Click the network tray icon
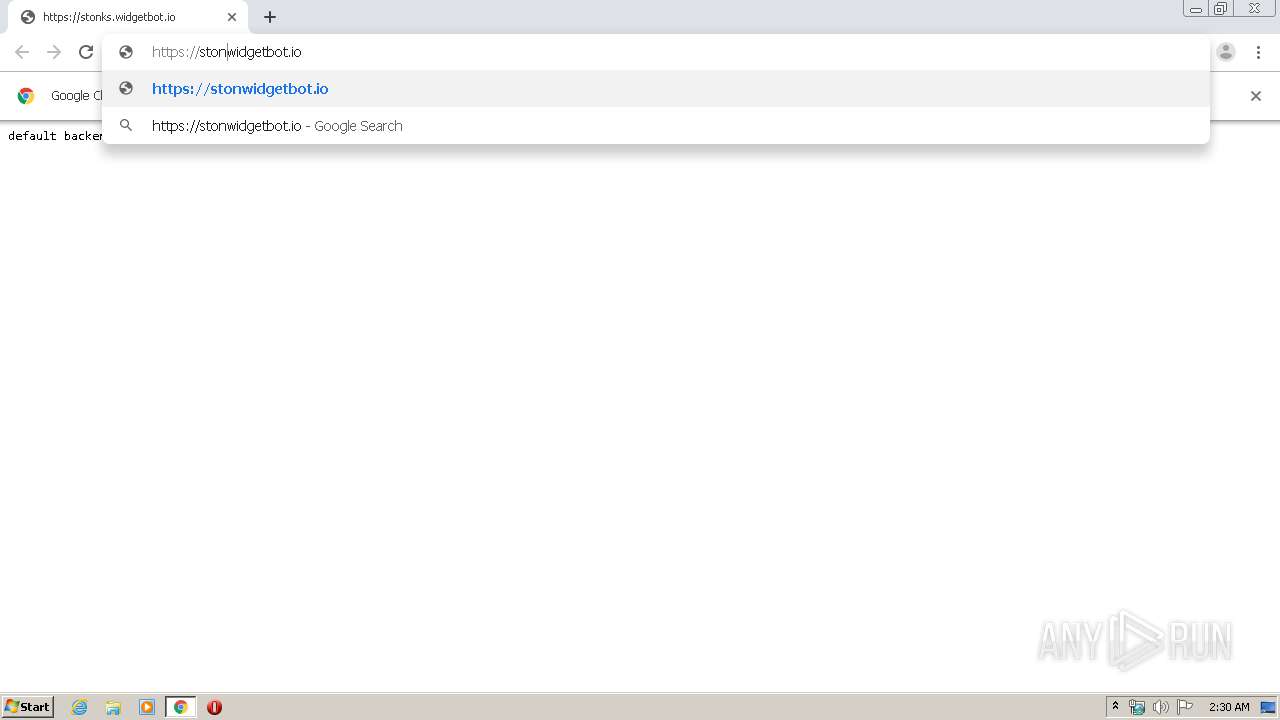This screenshot has height=720, width=1280. point(1137,707)
